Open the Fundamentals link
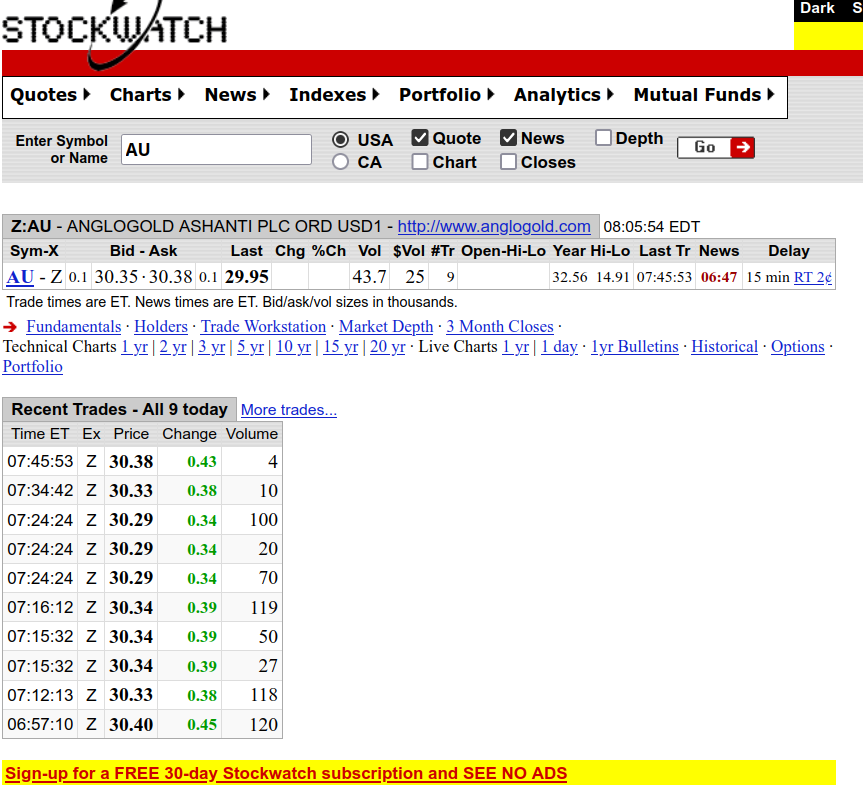 click(73, 327)
